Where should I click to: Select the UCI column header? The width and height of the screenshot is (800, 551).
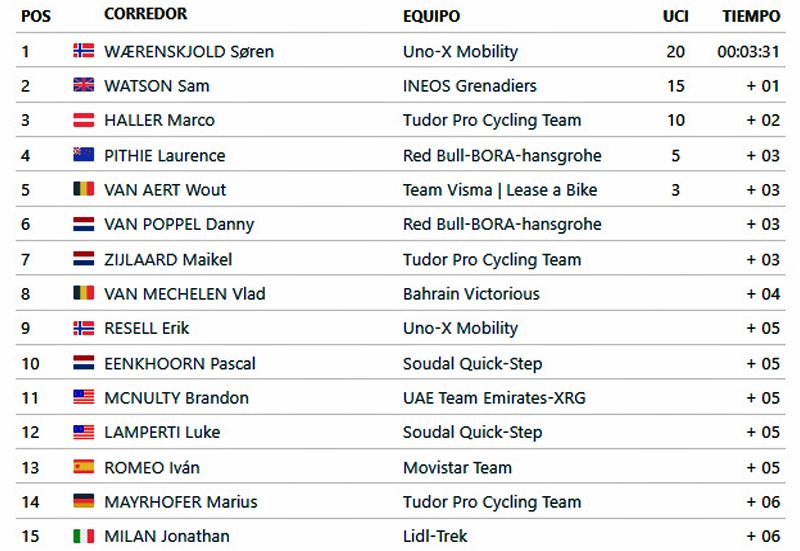[x=676, y=16]
